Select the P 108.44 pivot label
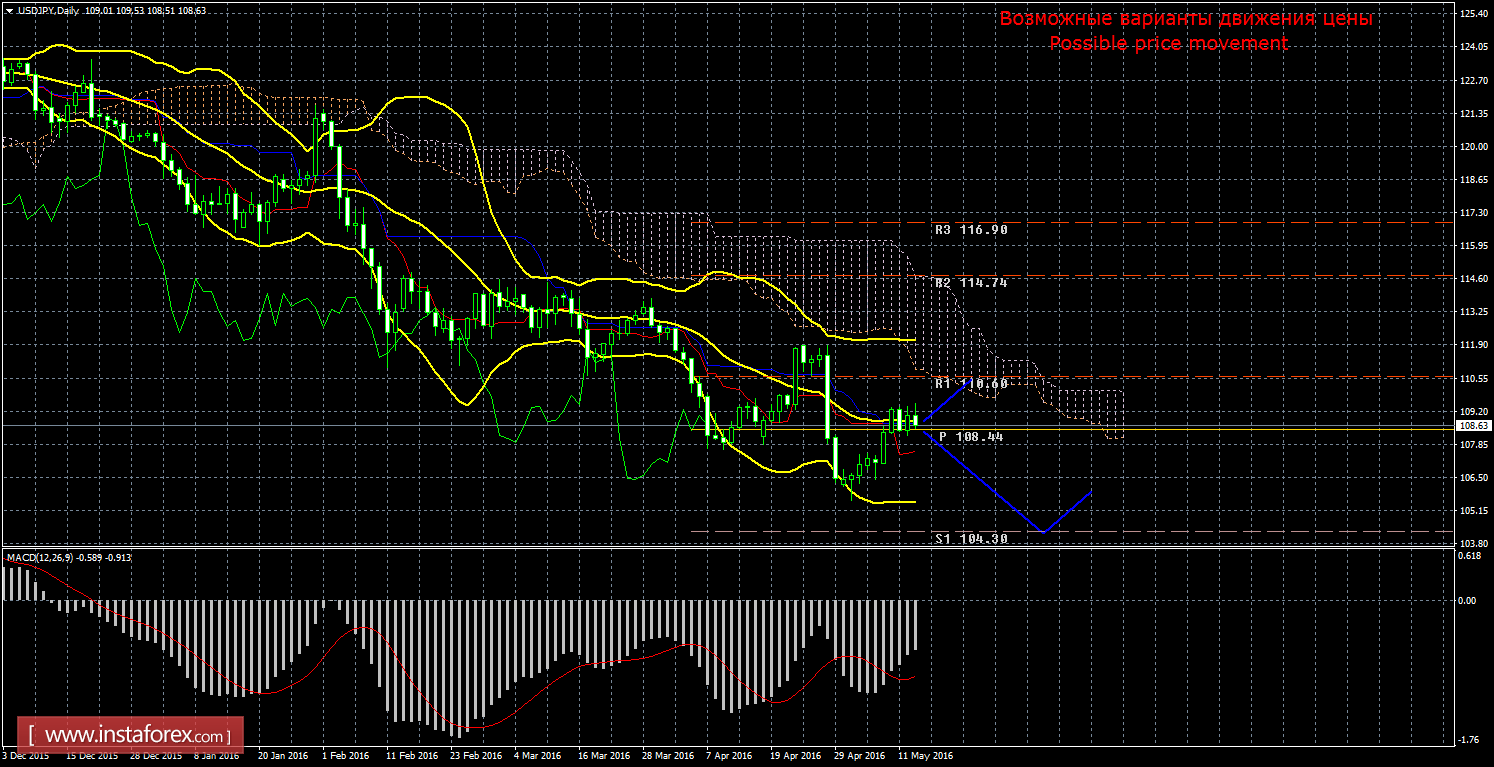Viewport: 1494px width, 767px height. (x=971, y=437)
